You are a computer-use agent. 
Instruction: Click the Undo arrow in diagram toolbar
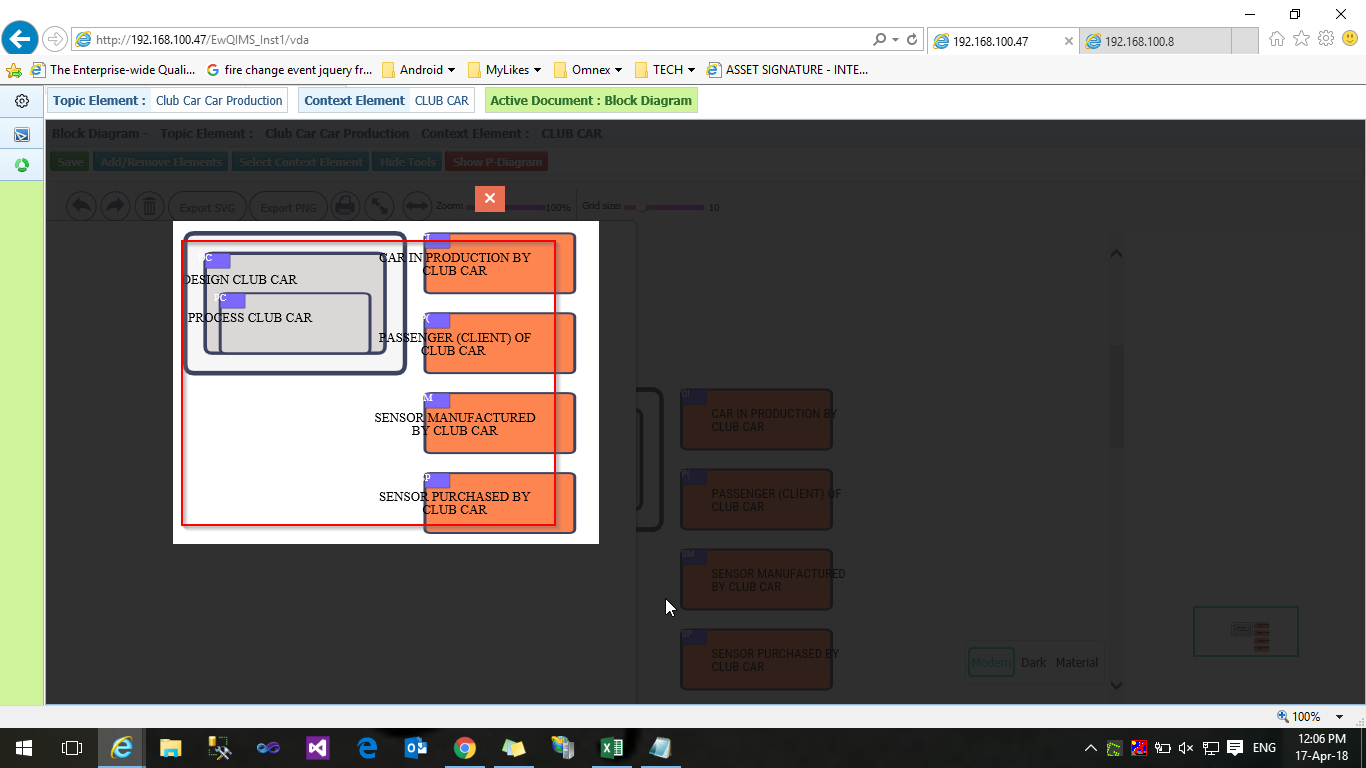coord(81,206)
